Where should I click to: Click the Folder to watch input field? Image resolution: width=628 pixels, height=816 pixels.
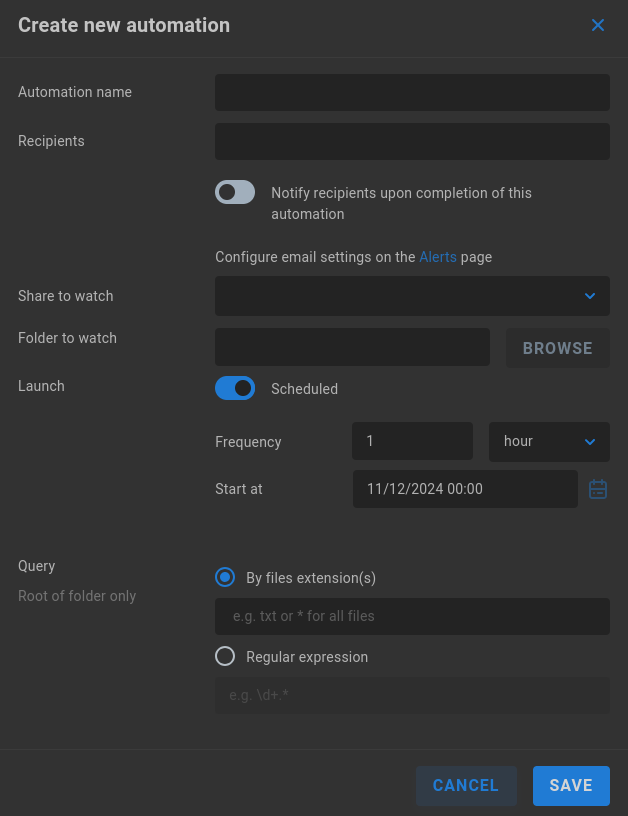[352, 347]
